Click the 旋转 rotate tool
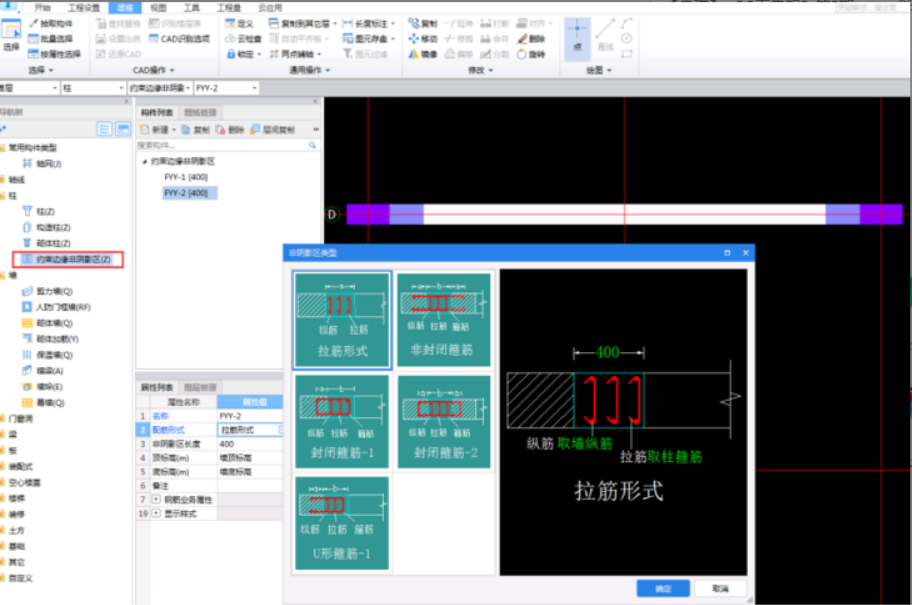912x605 pixels. pos(532,54)
